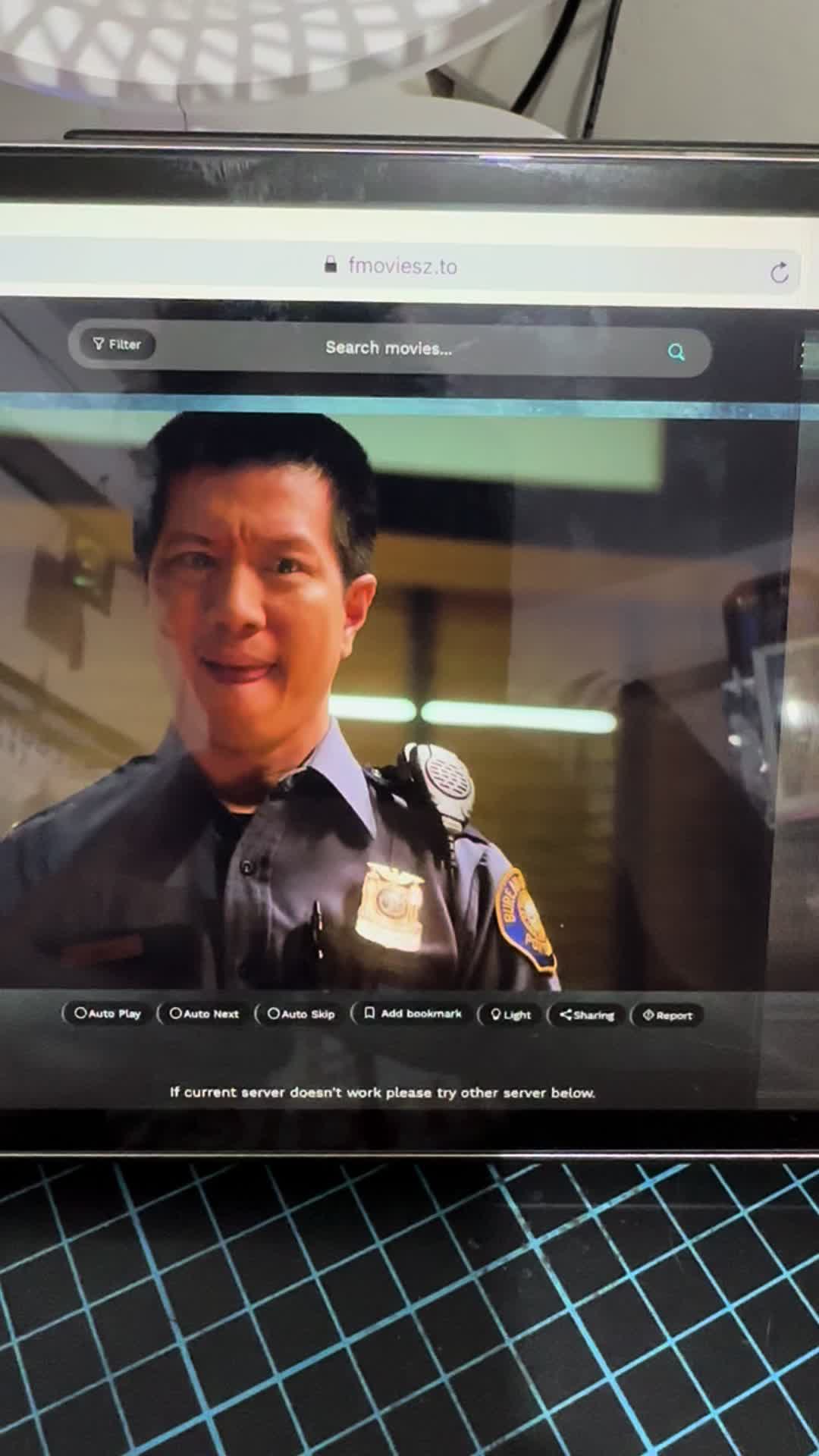Image resolution: width=819 pixels, height=1456 pixels.
Task: Toggle the Auto Play option
Action: coord(108,1013)
